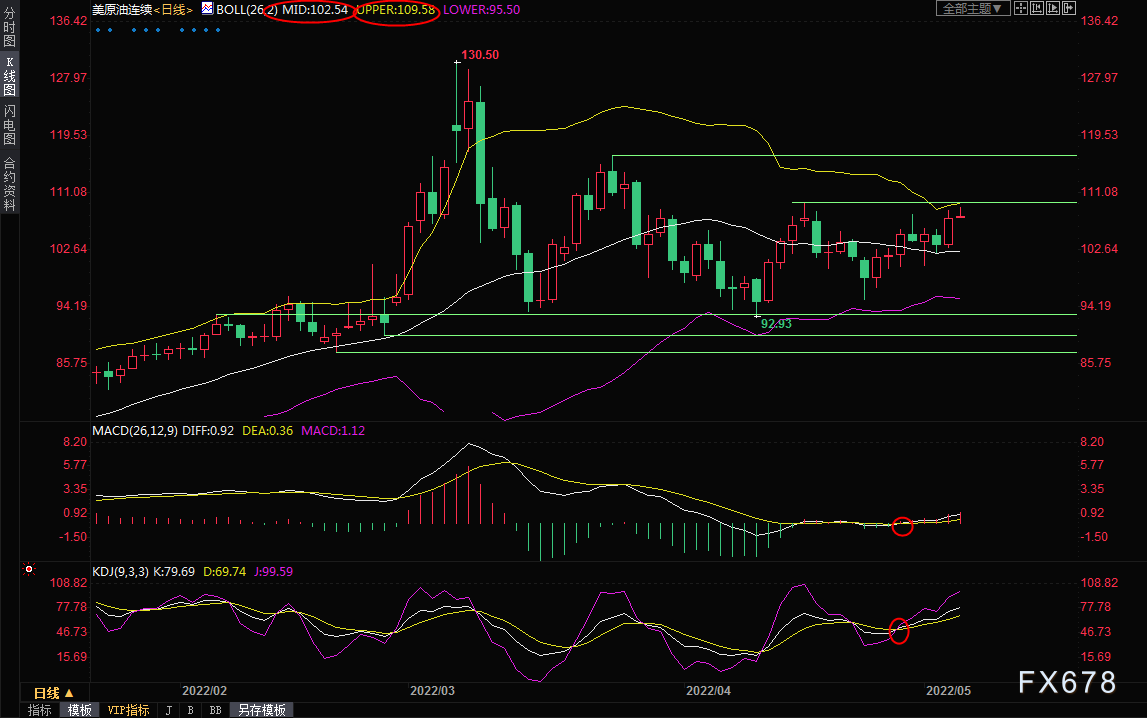Click the 2022/05 date on time axis
The image size is (1147, 718).
click(948, 690)
